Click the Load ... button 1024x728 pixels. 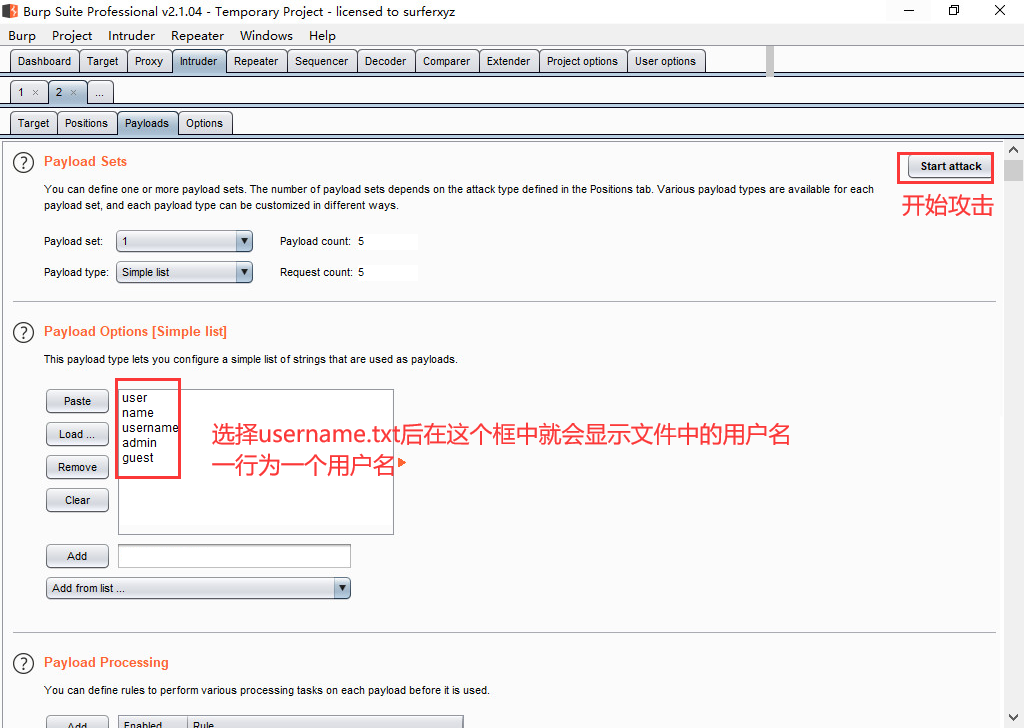(x=78, y=434)
